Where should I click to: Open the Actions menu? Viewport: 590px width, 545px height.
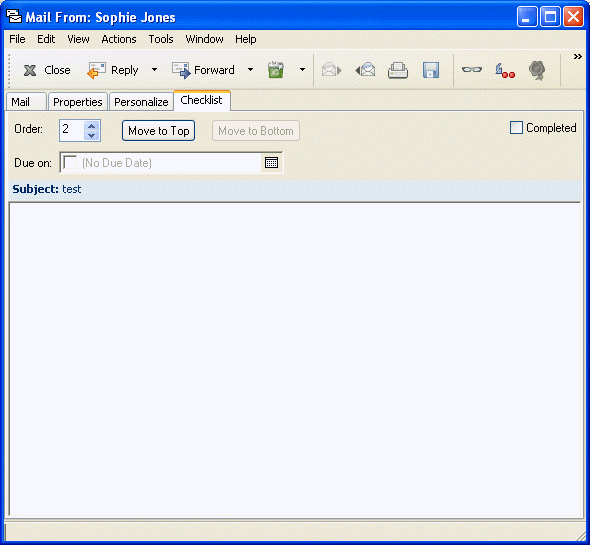pos(119,39)
